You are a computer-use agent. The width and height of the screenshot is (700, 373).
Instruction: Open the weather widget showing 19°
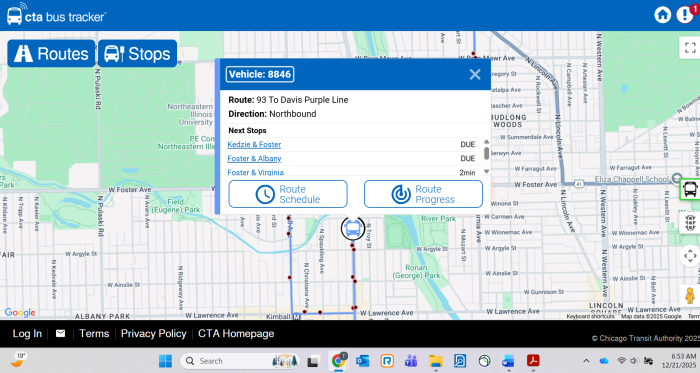coord(18,360)
